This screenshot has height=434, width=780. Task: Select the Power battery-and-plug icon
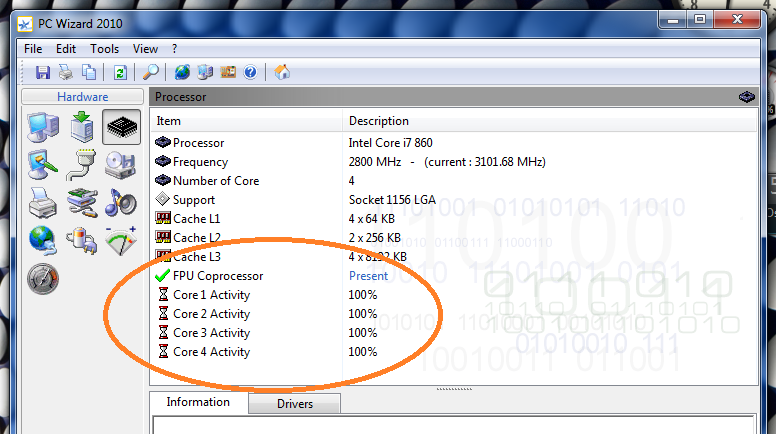coord(82,241)
